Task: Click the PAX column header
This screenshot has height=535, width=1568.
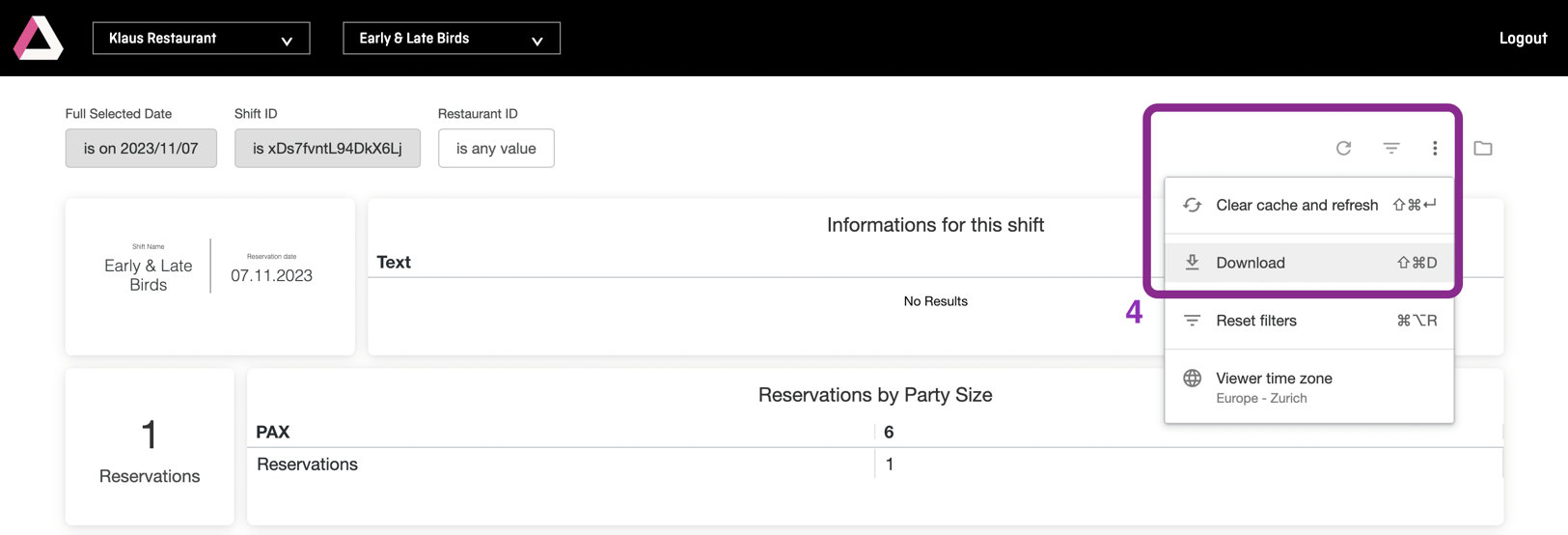Action: 273,432
